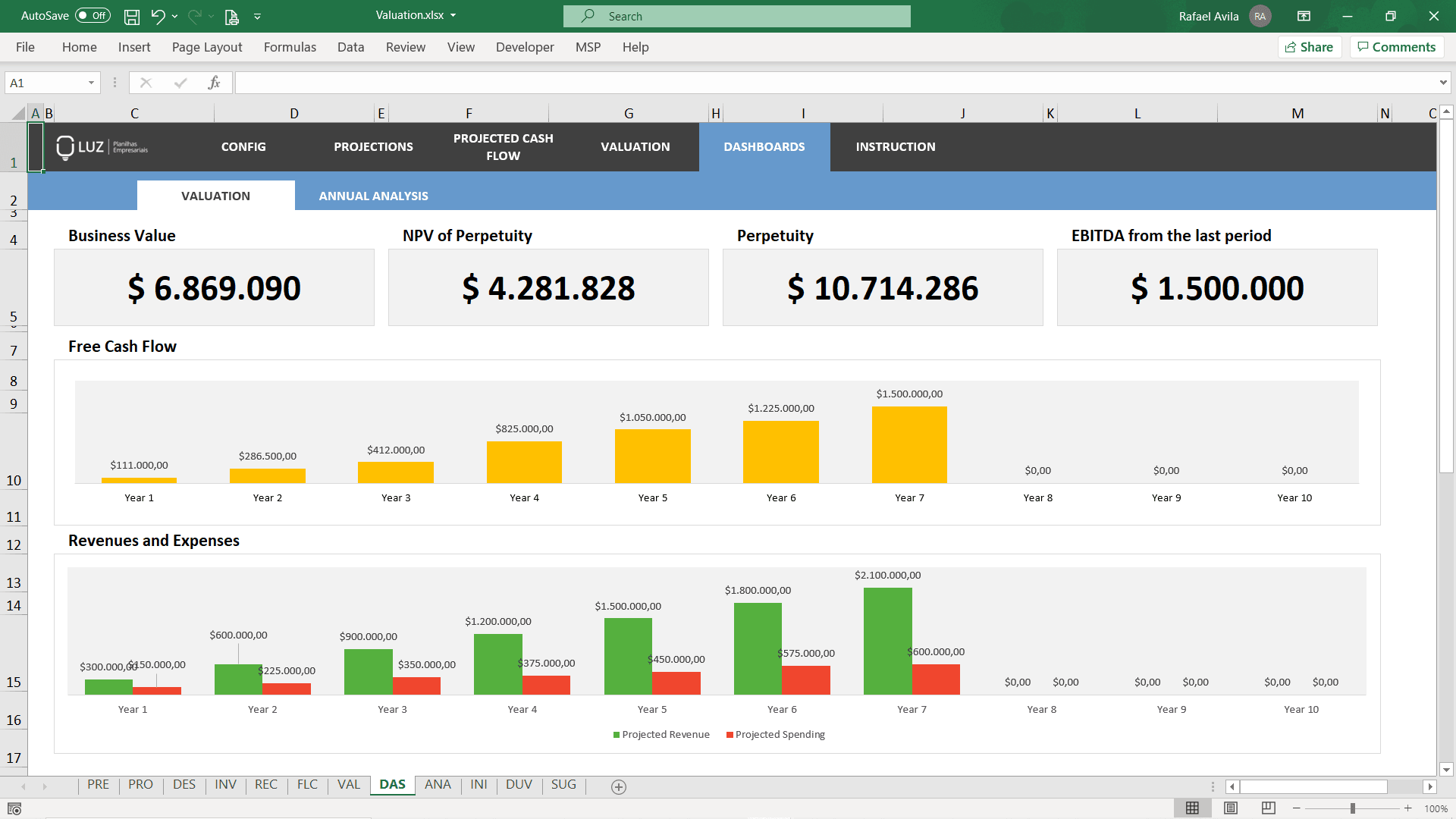
Task: Toggle AutoSave on
Action: click(x=91, y=15)
